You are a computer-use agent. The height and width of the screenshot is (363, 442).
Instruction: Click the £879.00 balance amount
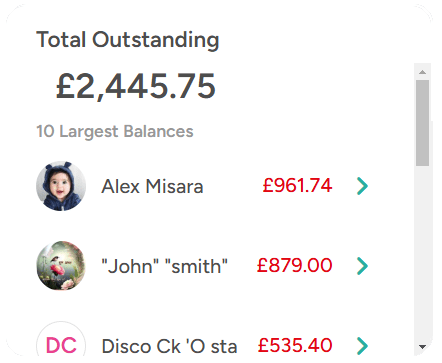tap(294, 265)
